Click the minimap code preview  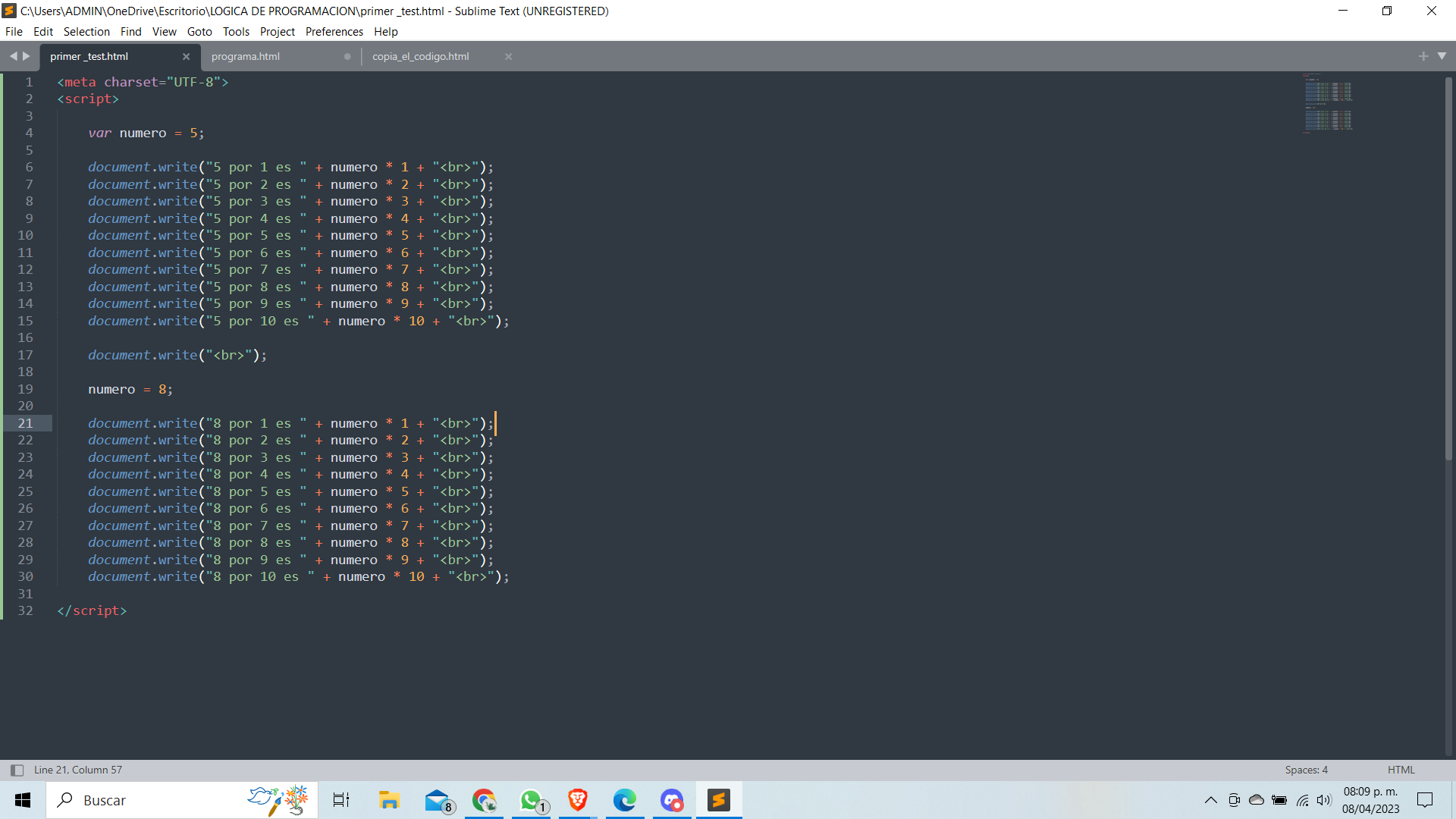[1328, 103]
